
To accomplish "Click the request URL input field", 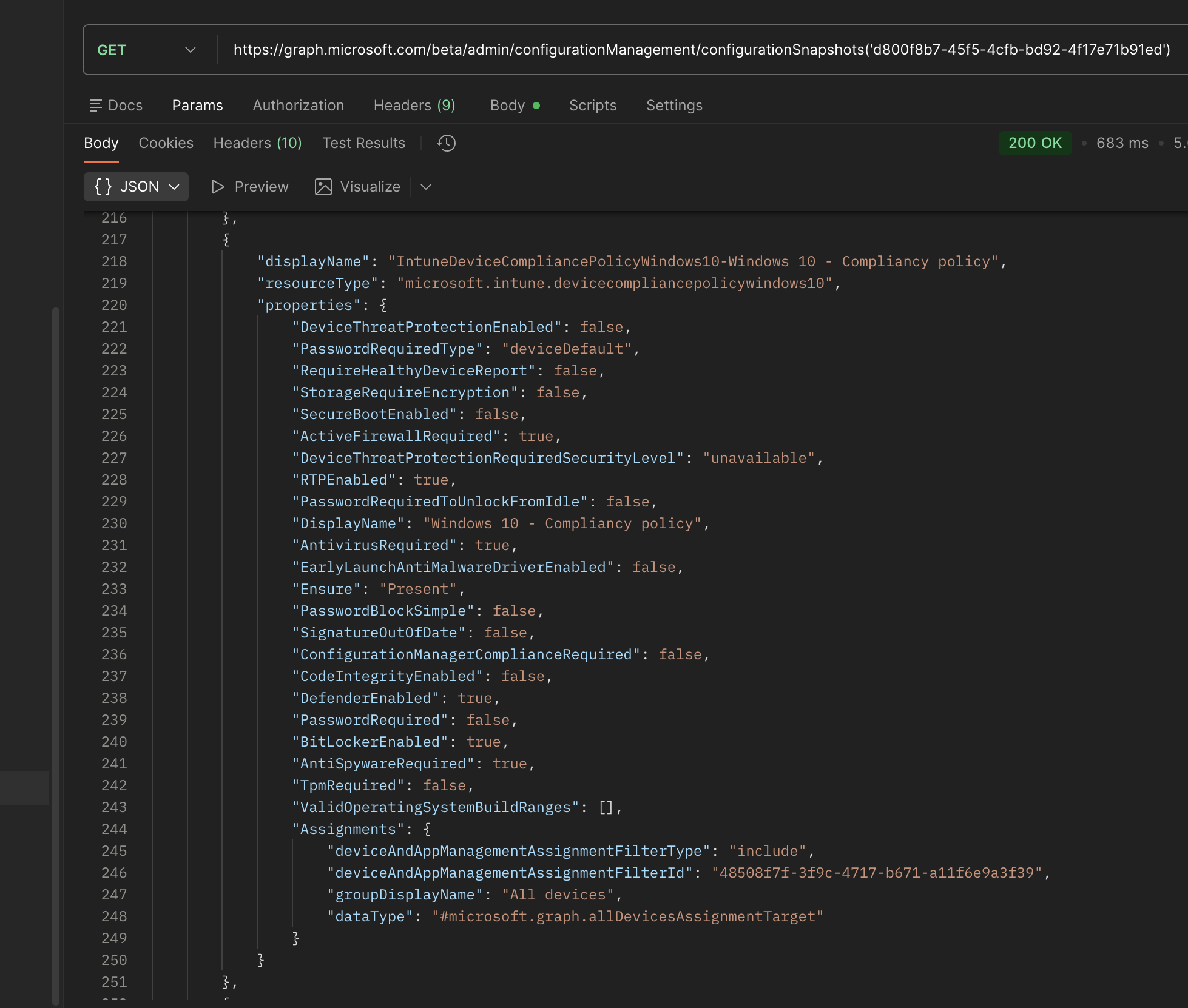I will tap(701, 50).
